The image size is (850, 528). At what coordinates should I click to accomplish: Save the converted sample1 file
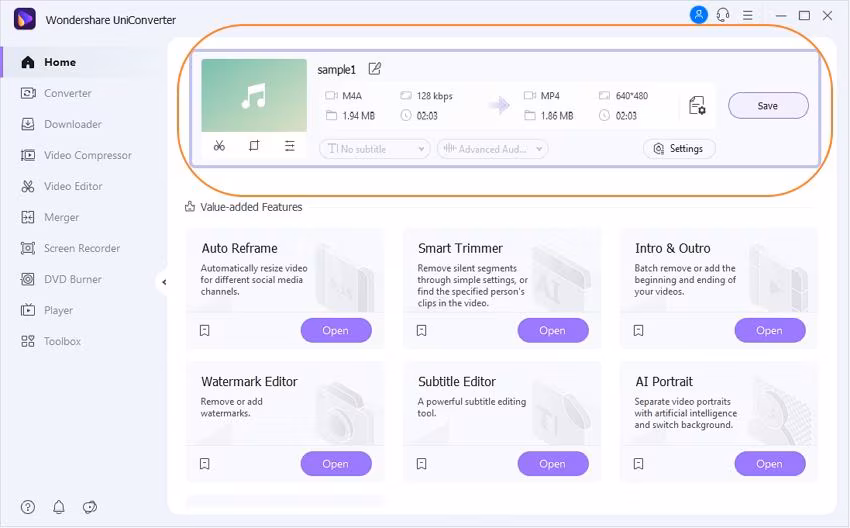coord(768,105)
